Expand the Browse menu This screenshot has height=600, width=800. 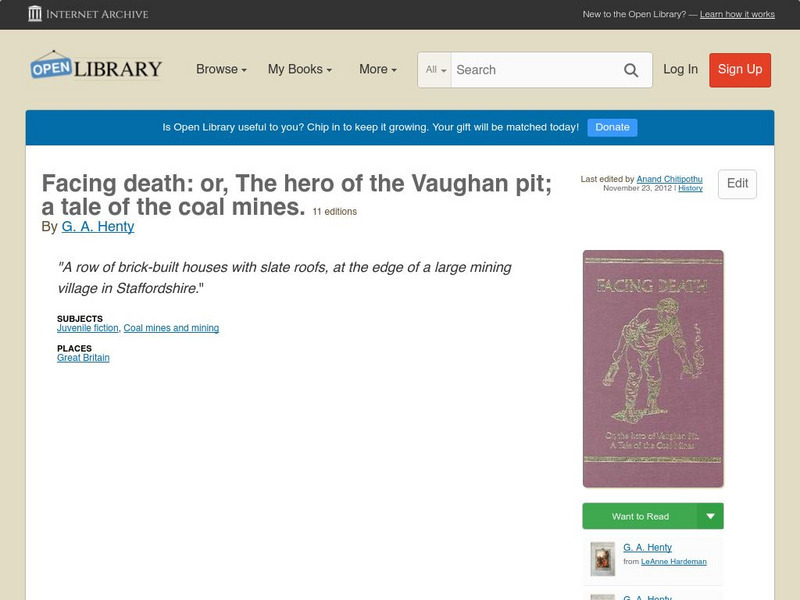221,69
